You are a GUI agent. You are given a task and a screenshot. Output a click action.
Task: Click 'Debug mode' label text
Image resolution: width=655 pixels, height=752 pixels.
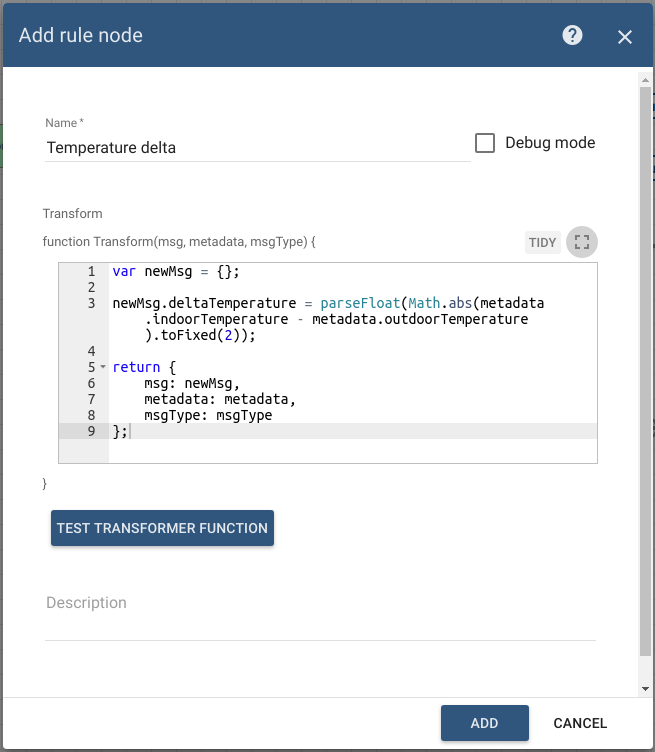coord(550,143)
